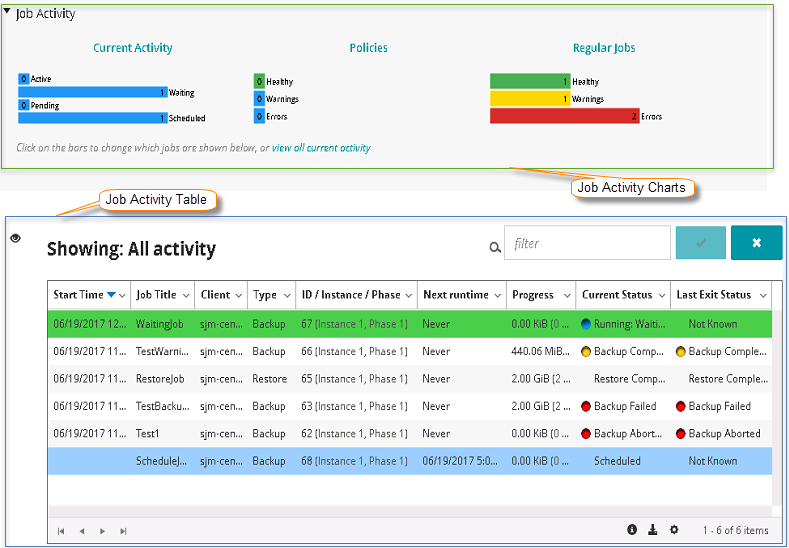
Task: Select the Policies Warnings bar
Action: [x=259, y=99]
